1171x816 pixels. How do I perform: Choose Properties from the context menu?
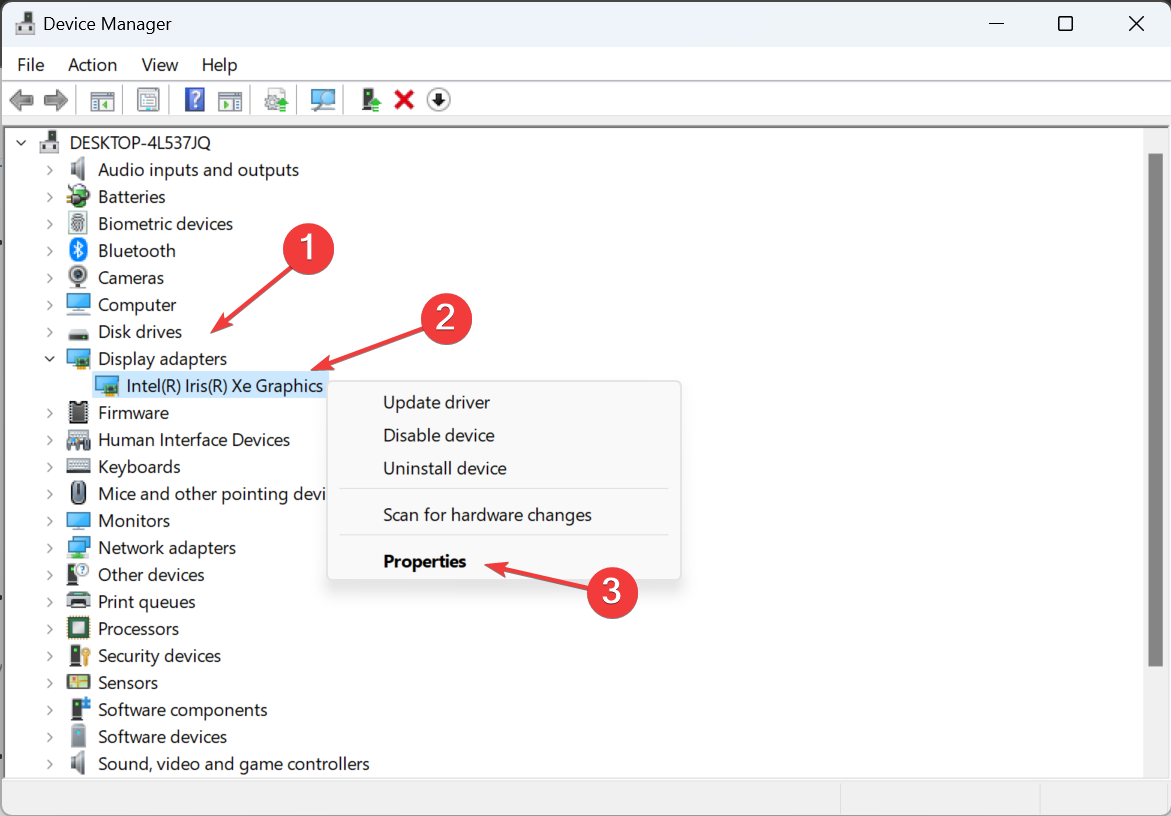(x=425, y=561)
